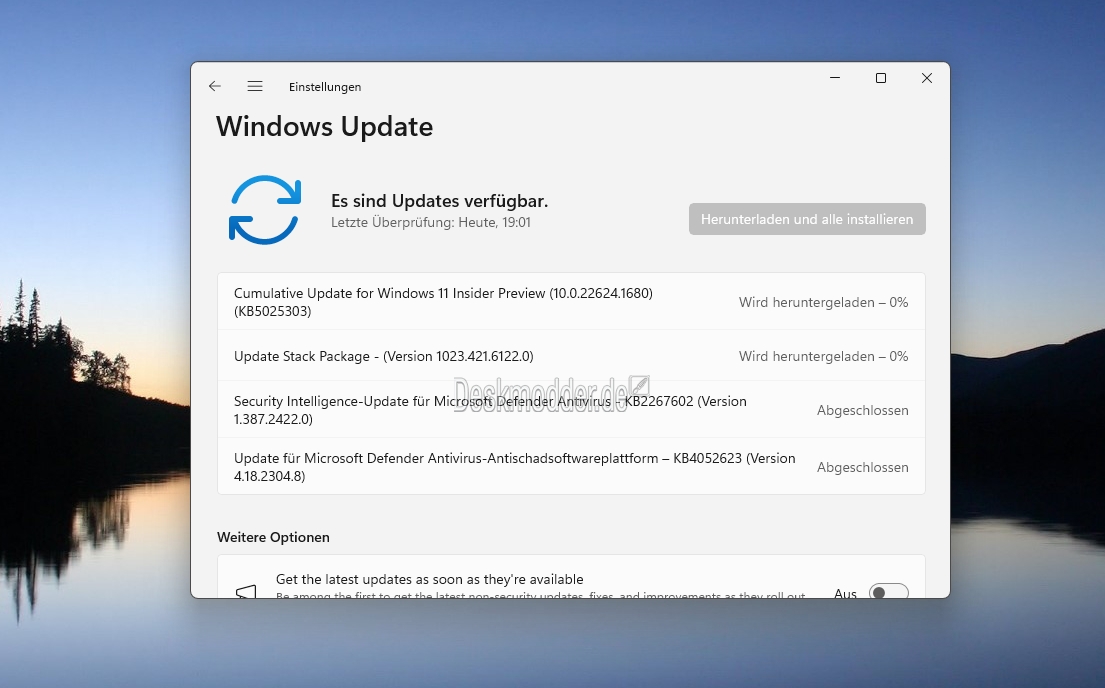Click 'Abgeschlossen' status for KB4052623
1105x688 pixels.
pyautogui.click(x=863, y=467)
